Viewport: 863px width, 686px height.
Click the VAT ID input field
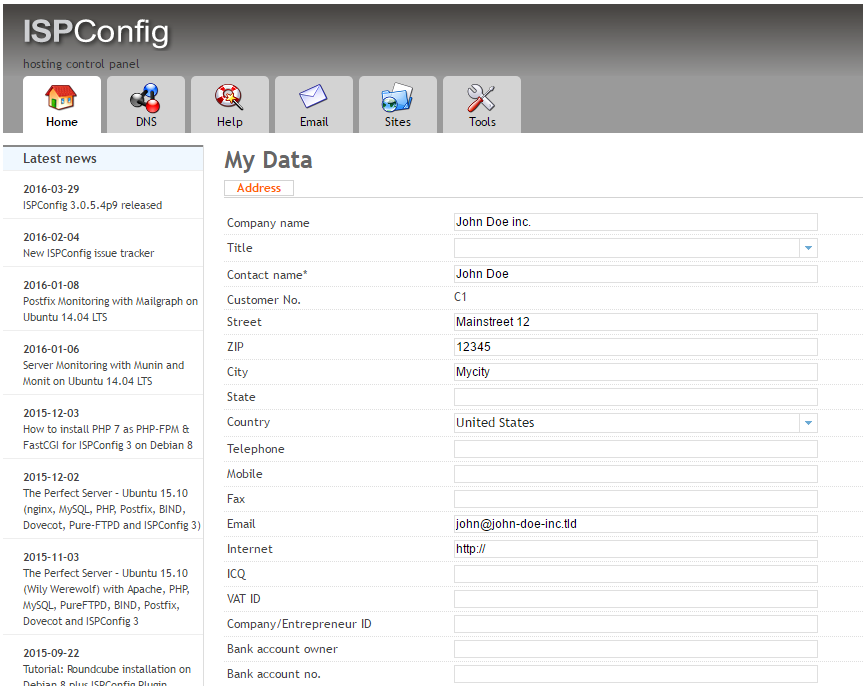tap(636, 599)
